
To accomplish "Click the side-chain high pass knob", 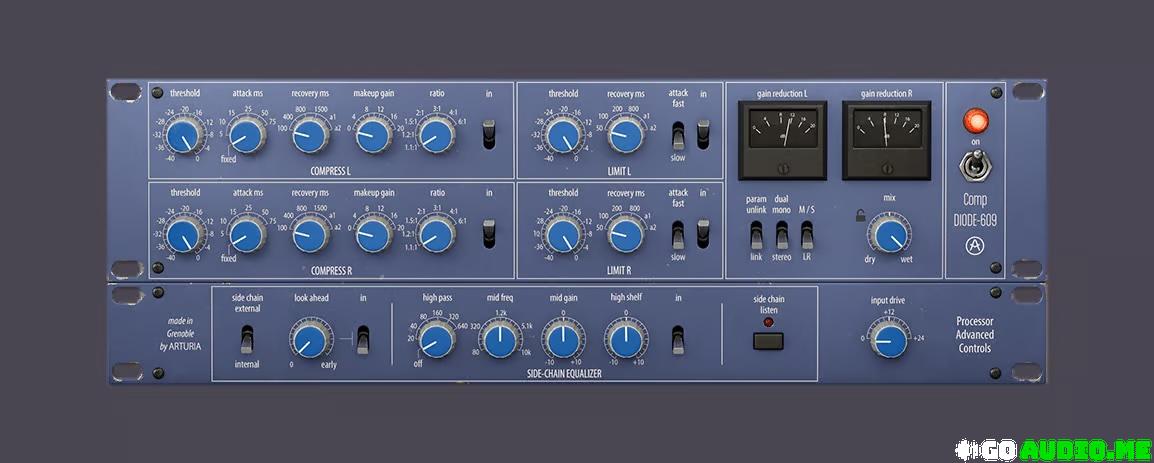I will 436,340.
